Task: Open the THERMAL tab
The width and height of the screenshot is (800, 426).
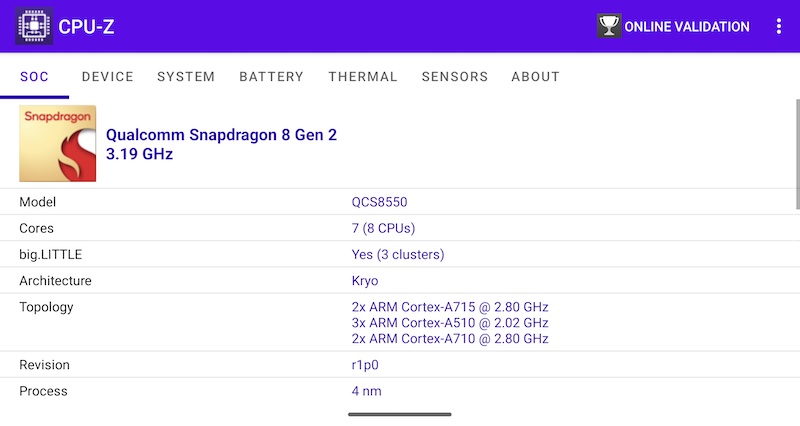Action: point(363,77)
